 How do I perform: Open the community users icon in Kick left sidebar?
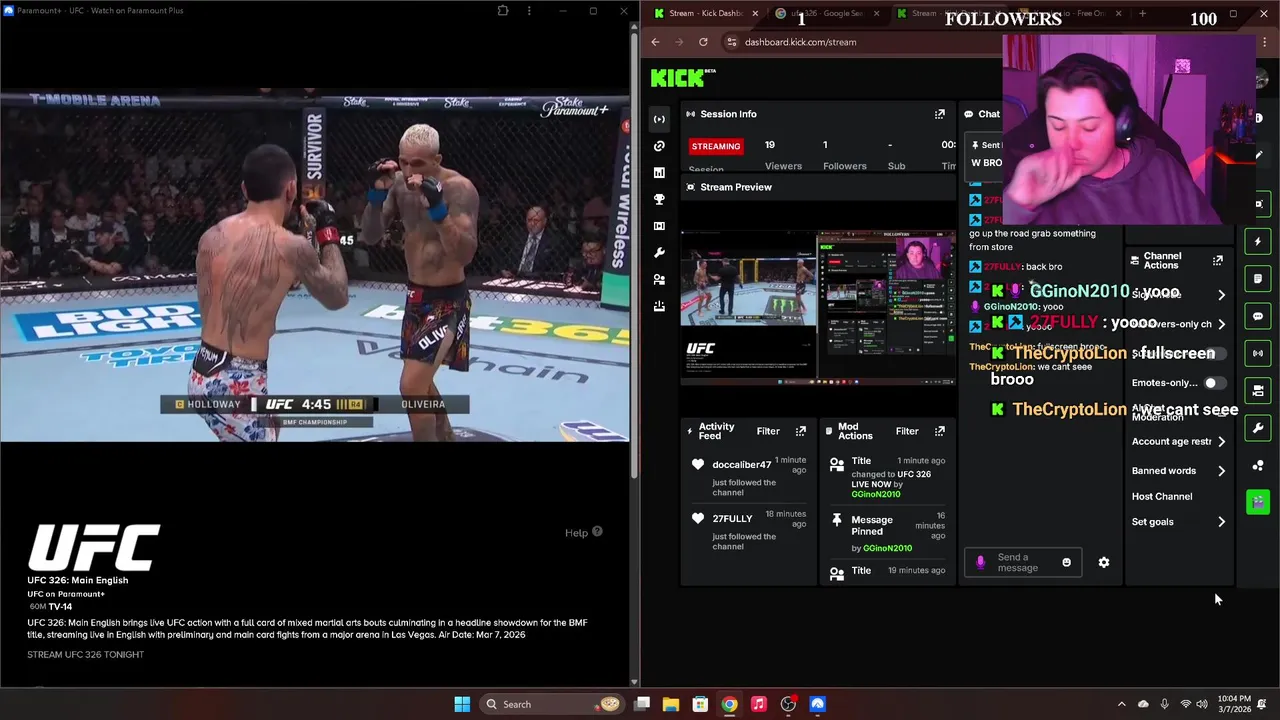pos(659,280)
